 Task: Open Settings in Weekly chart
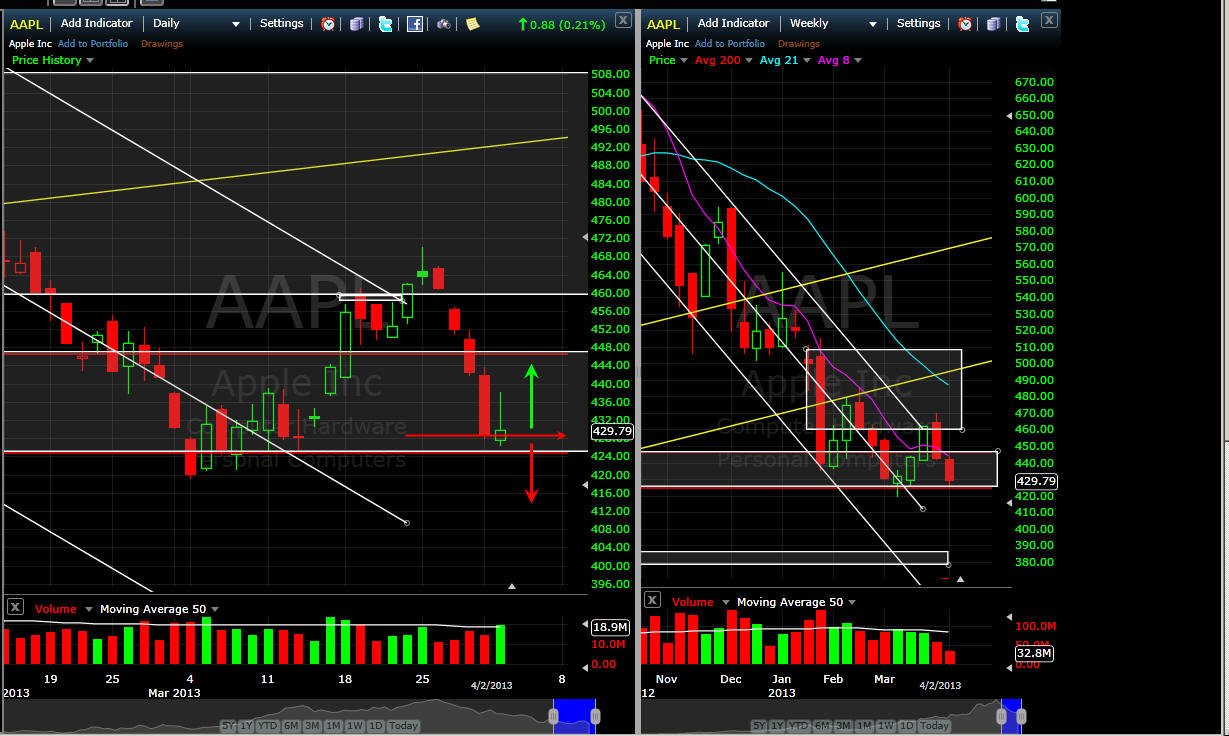pyautogui.click(x=918, y=23)
